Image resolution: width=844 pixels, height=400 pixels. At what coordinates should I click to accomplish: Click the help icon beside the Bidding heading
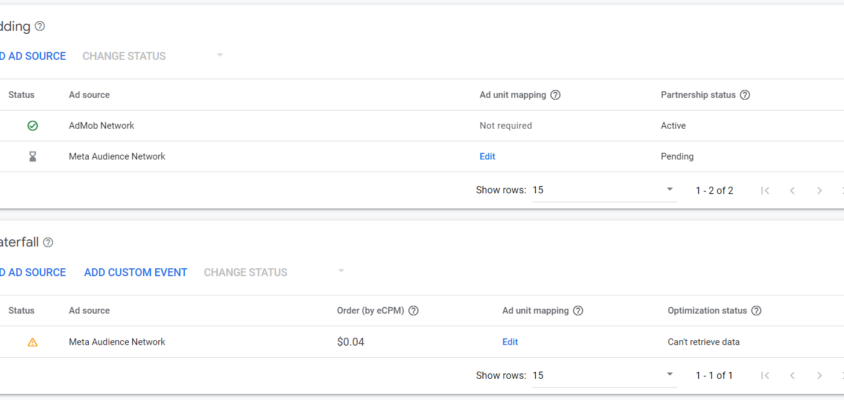[40, 27]
